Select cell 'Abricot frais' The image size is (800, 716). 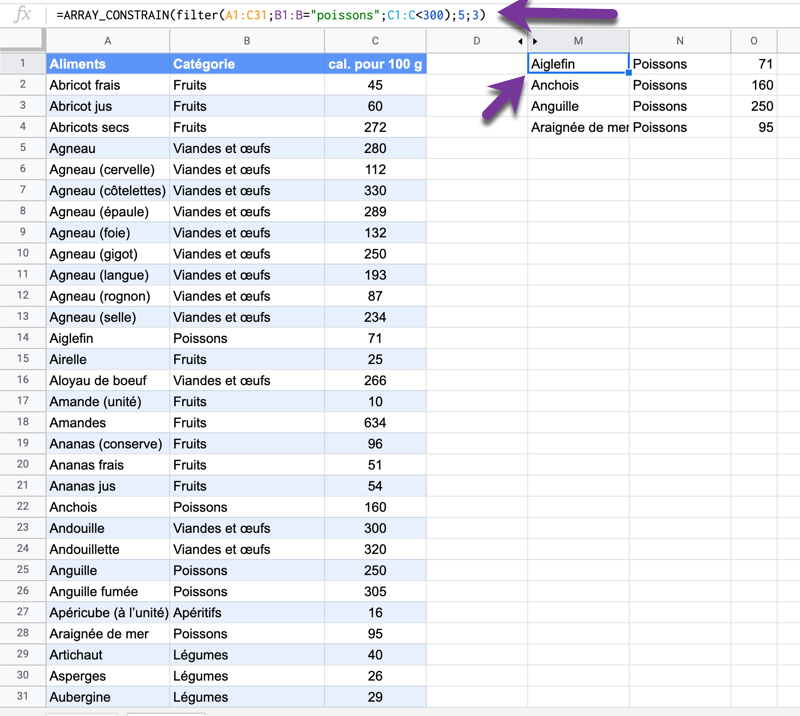(x=108, y=85)
